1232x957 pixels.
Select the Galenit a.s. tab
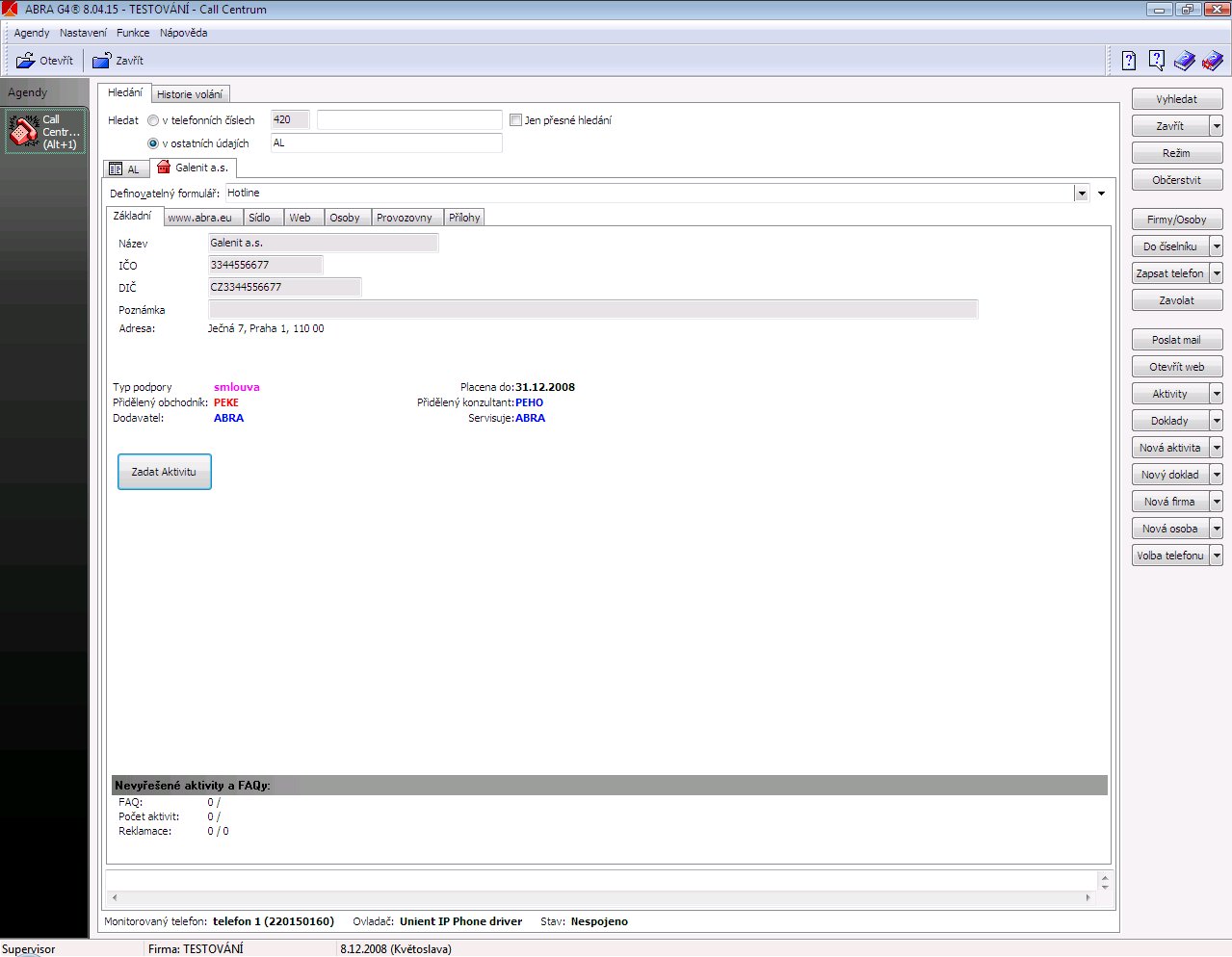(193, 168)
